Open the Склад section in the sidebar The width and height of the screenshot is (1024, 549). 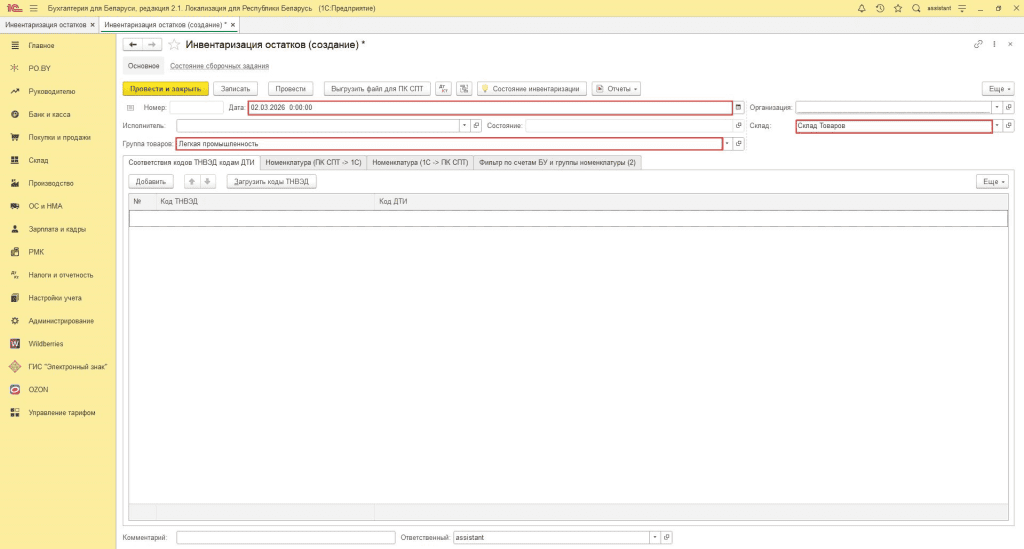(38, 160)
